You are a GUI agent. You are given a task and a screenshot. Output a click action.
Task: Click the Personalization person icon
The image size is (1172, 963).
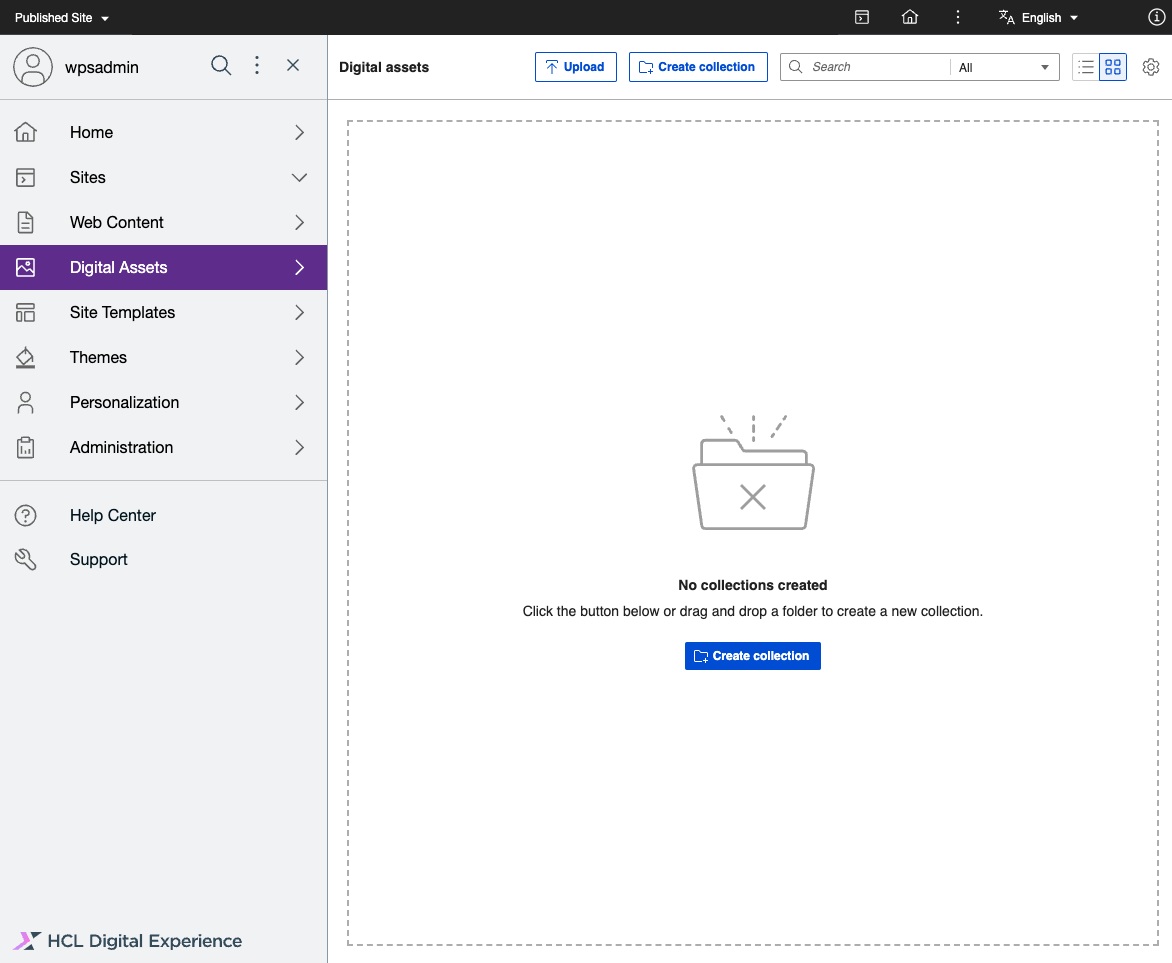[x=25, y=402]
